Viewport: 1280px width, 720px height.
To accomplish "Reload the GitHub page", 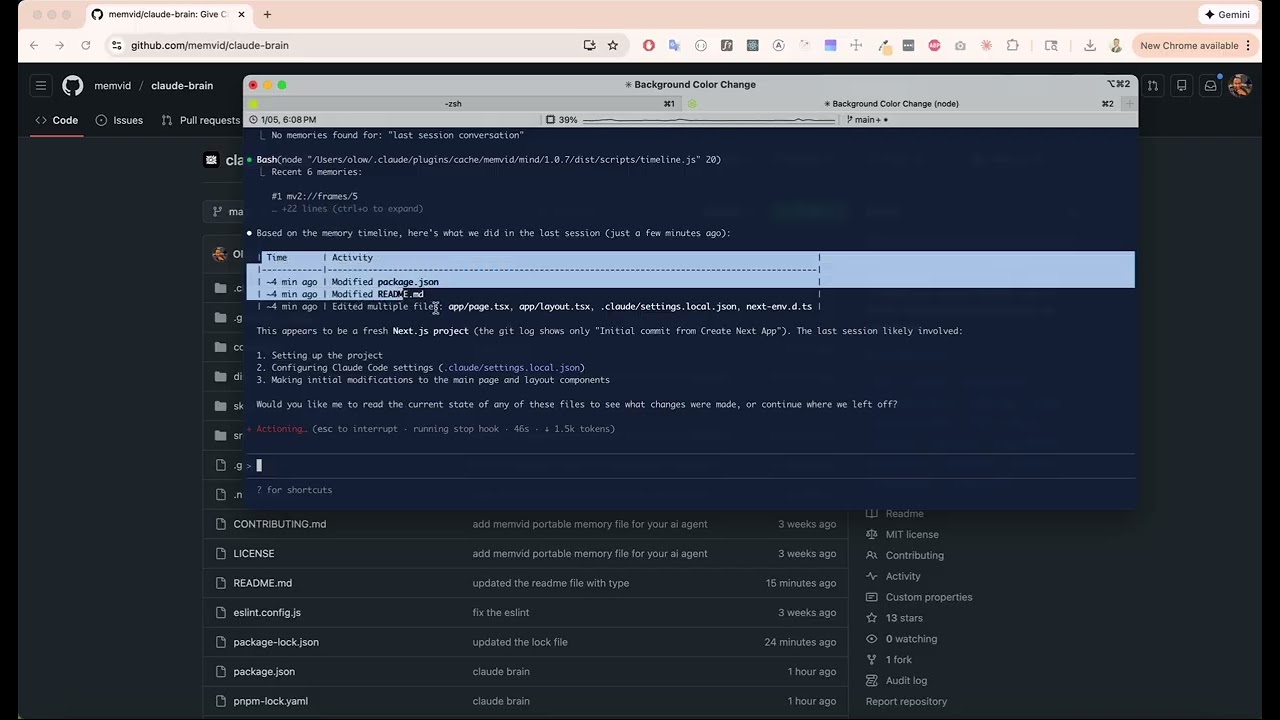I will coord(86,45).
